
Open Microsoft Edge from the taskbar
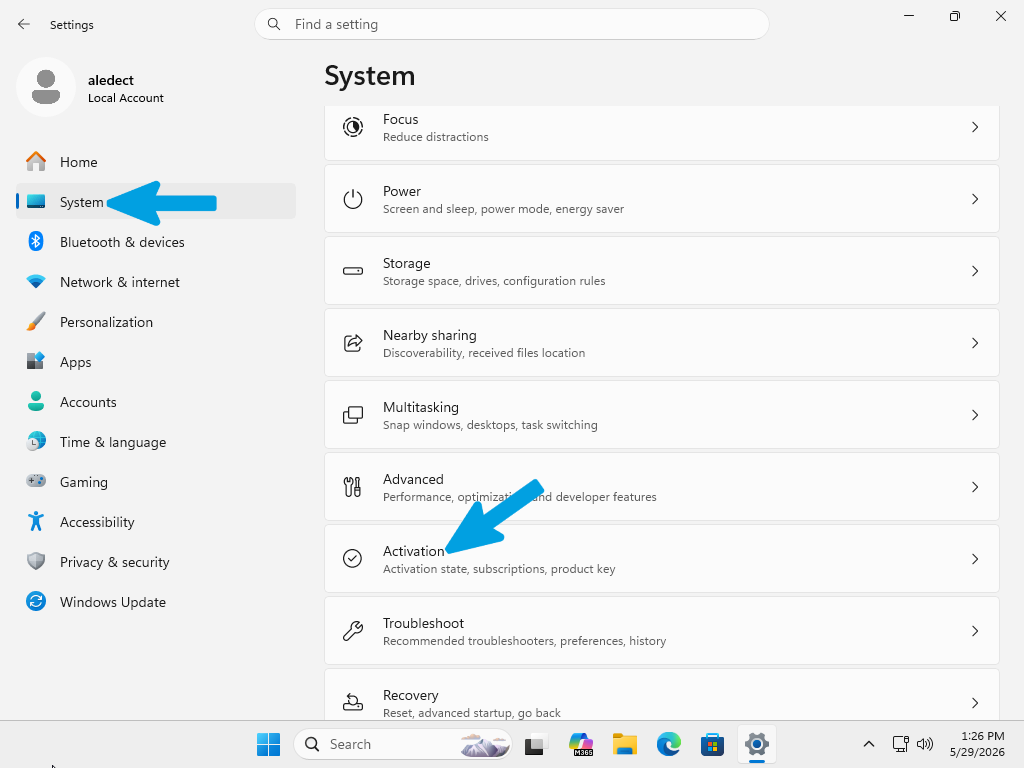click(x=668, y=744)
